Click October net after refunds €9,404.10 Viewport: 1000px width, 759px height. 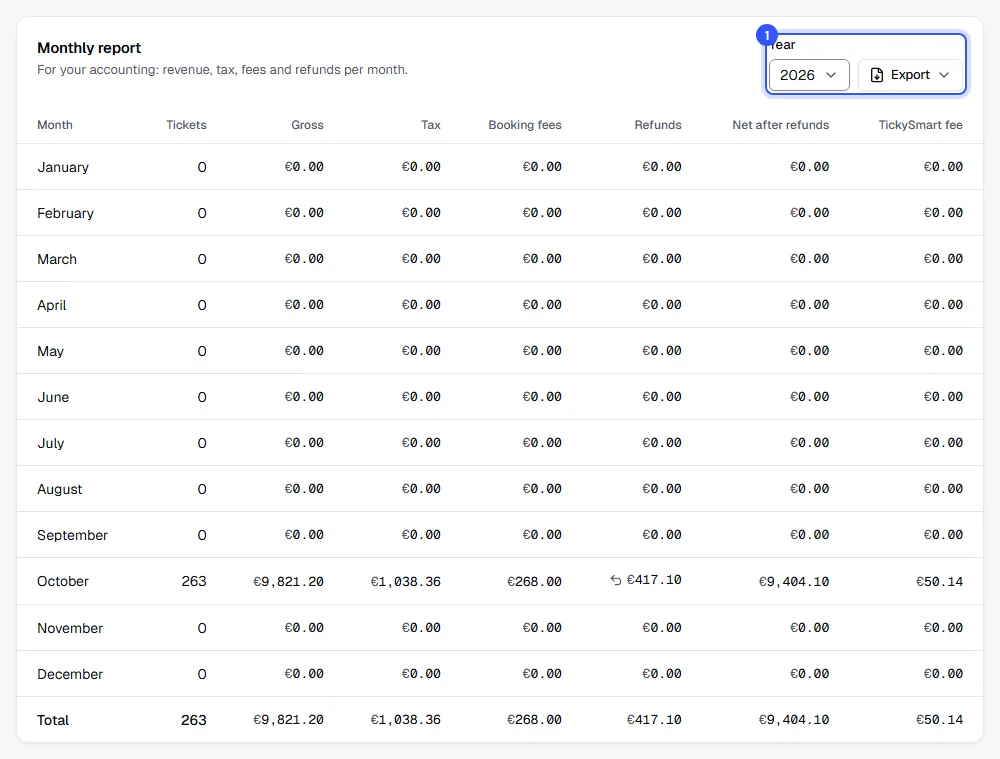pyautogui.click(x=794, y=581)
